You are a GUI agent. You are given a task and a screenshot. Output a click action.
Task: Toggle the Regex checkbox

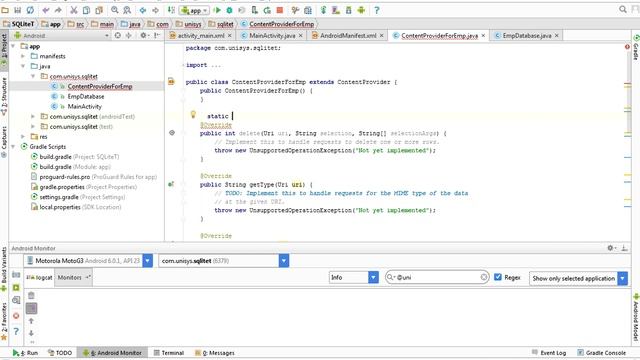click(498, 277)
